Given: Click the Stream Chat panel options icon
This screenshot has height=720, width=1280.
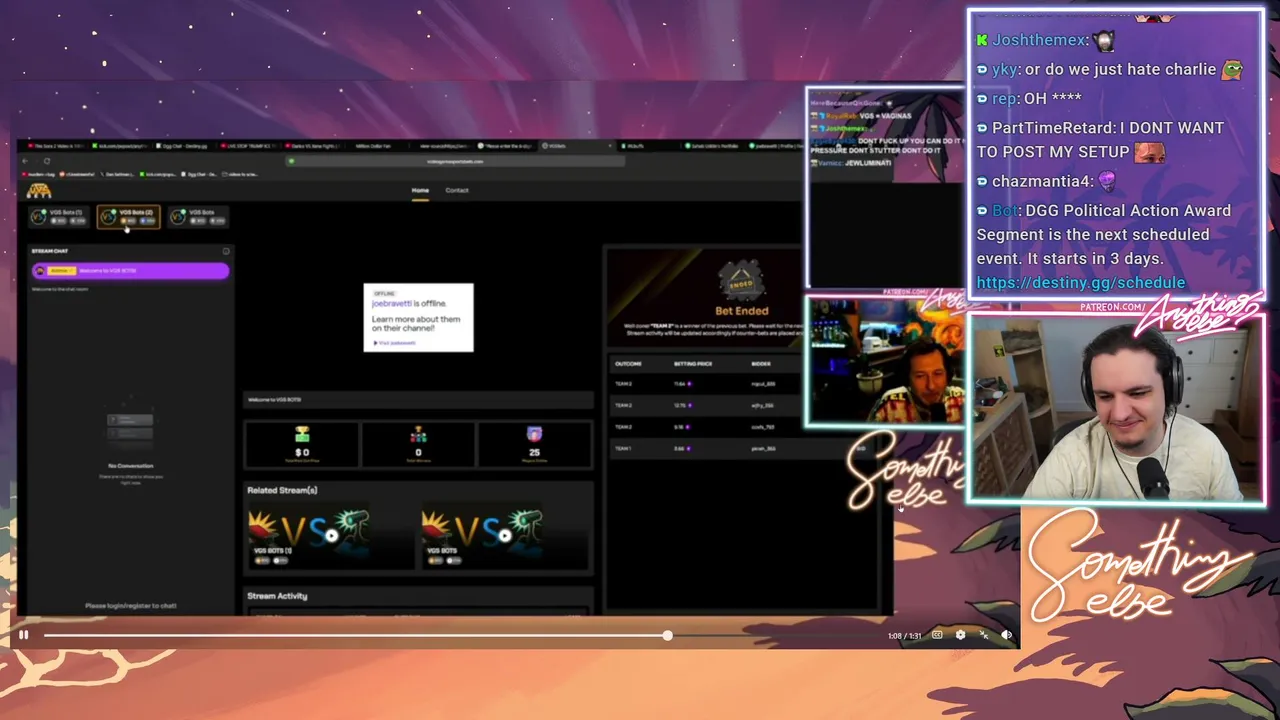Looking at the screenshot, I should pyautogui.click(x=226, y=251).
